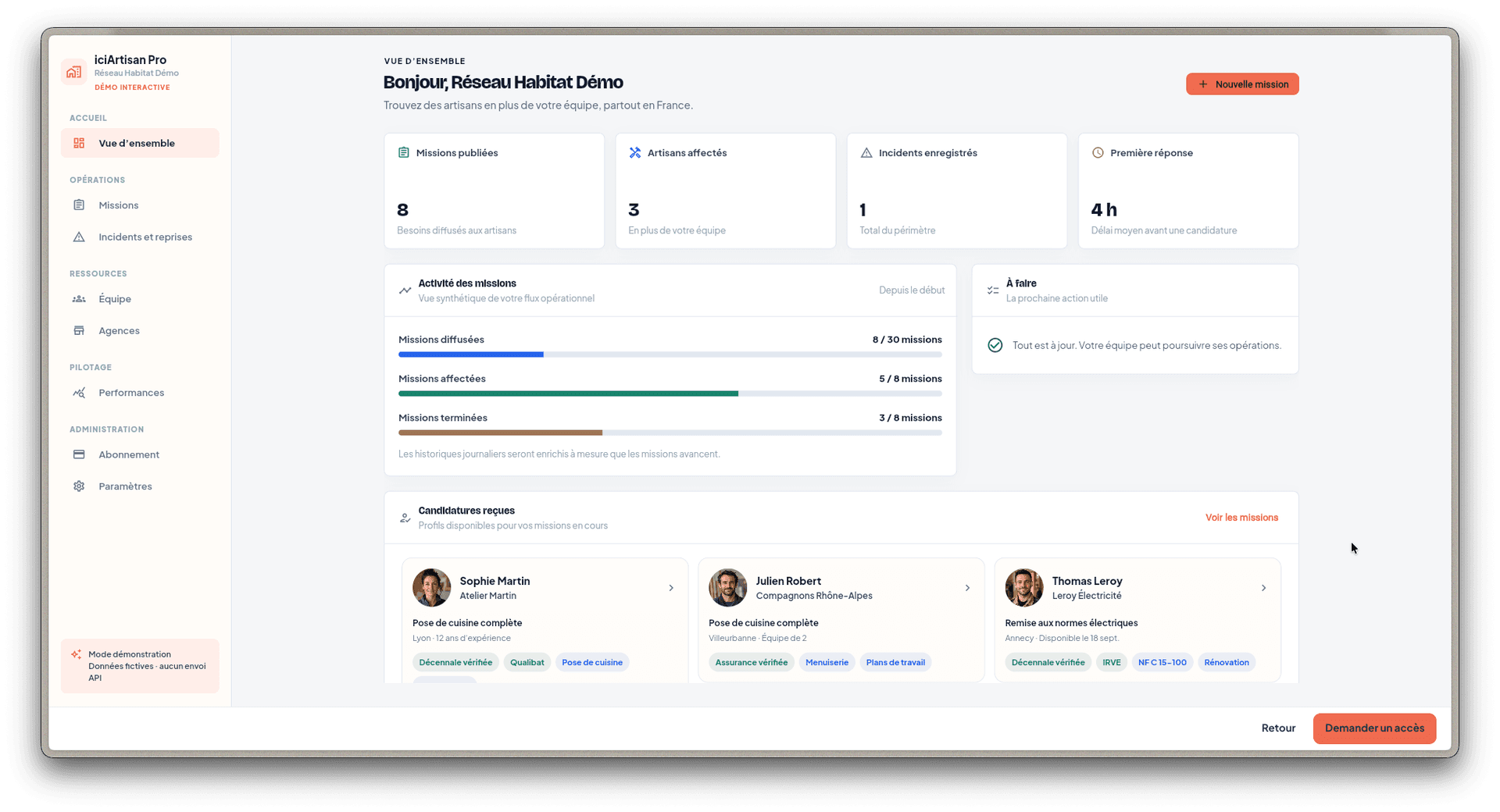
Task: Click the Vue d'ensemble grid icon
Action: pyautogui.click(x=79, y=143)
